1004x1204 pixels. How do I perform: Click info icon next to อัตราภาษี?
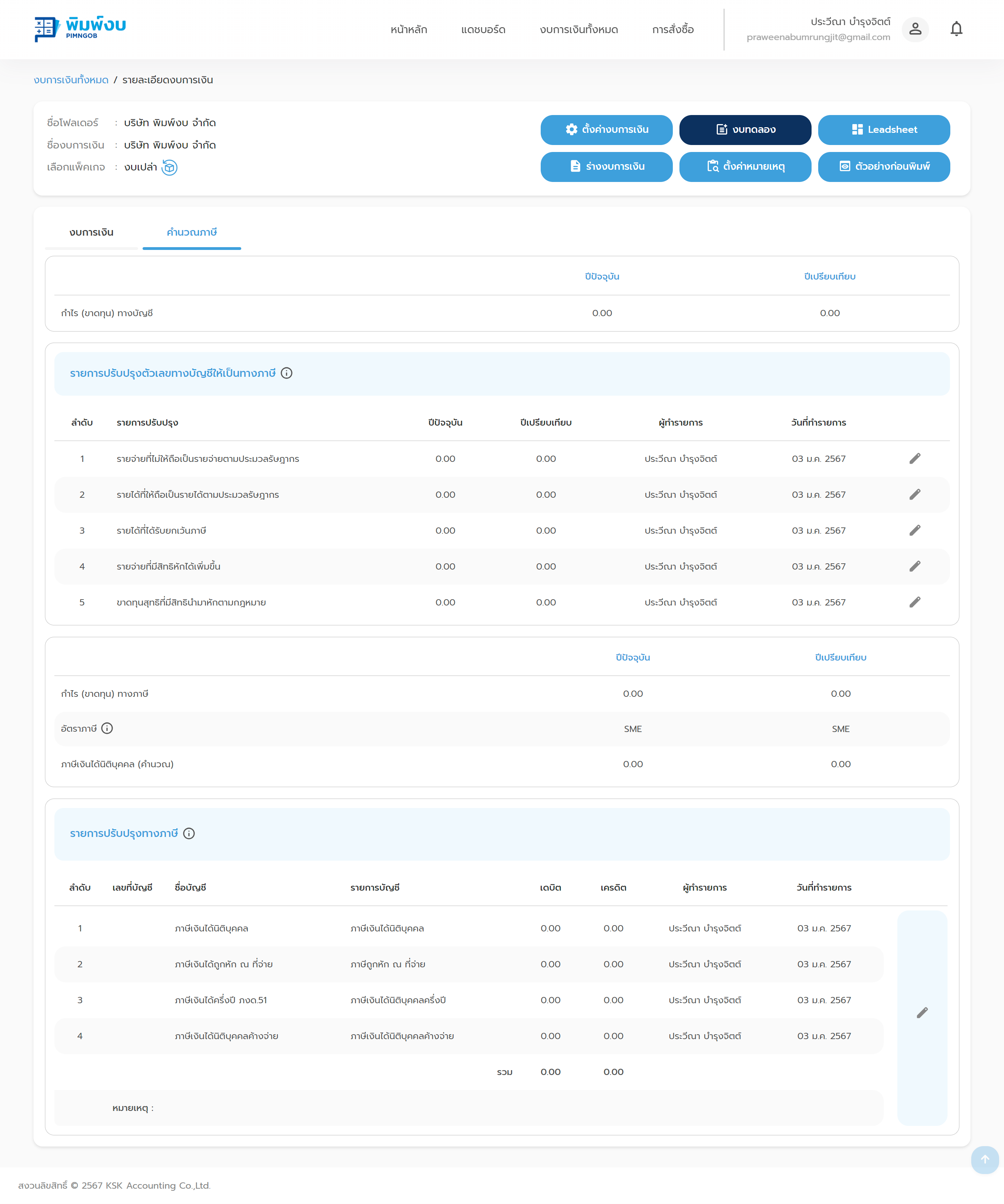pos(107,728)
